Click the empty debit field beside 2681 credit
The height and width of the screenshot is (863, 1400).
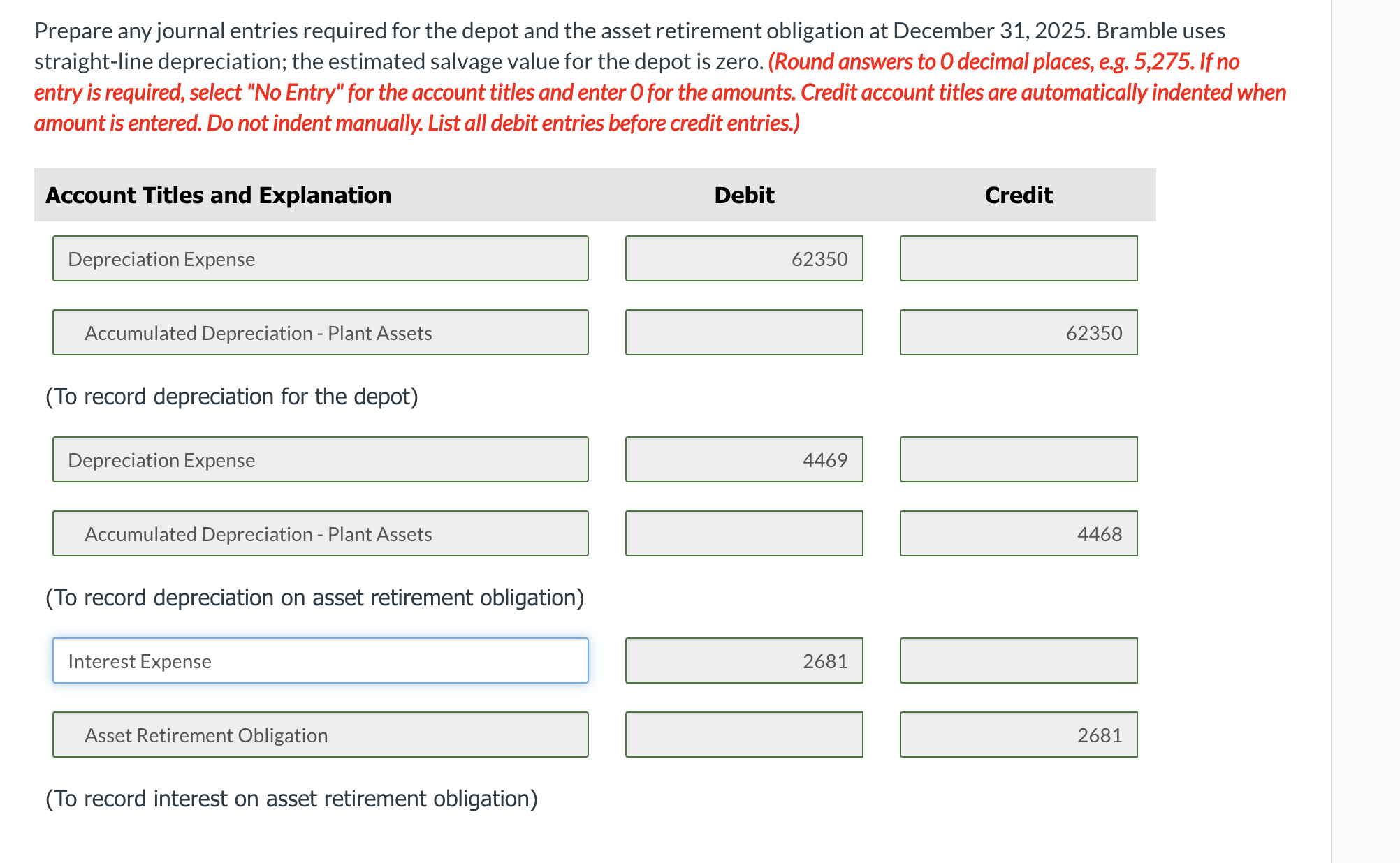[x=744, y=735]
